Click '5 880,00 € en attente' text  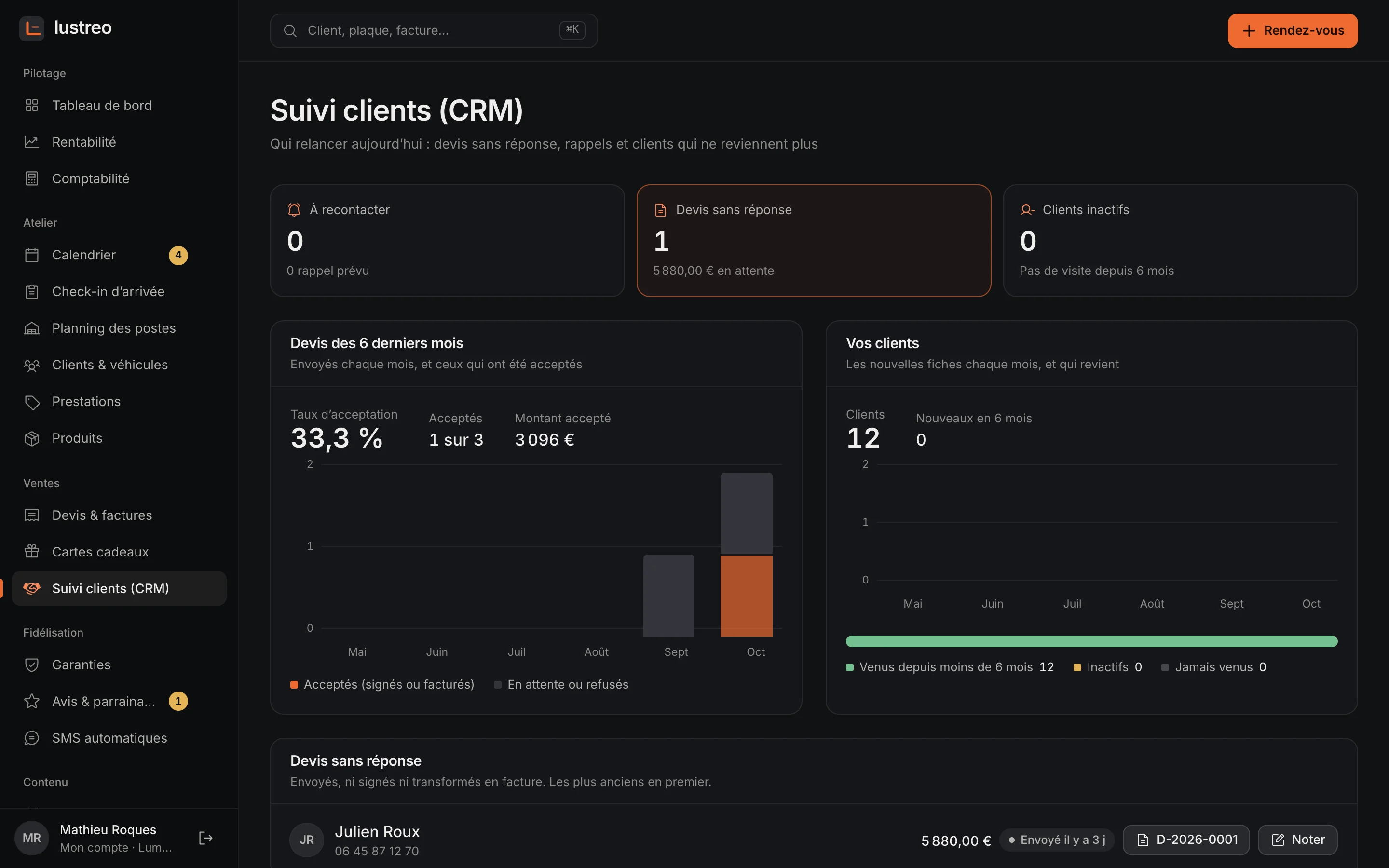click(713, 271)
